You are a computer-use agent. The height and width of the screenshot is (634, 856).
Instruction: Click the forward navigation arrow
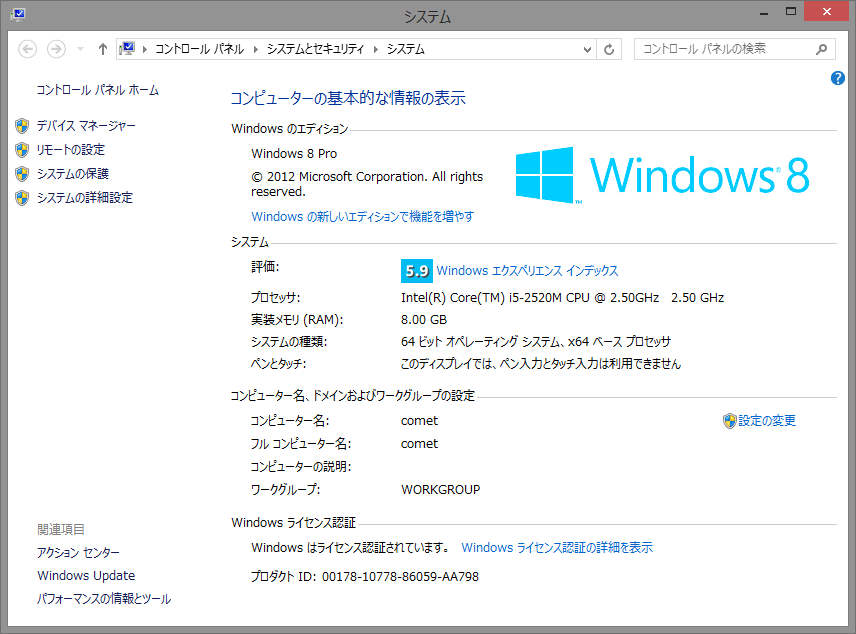click(56, 49)
